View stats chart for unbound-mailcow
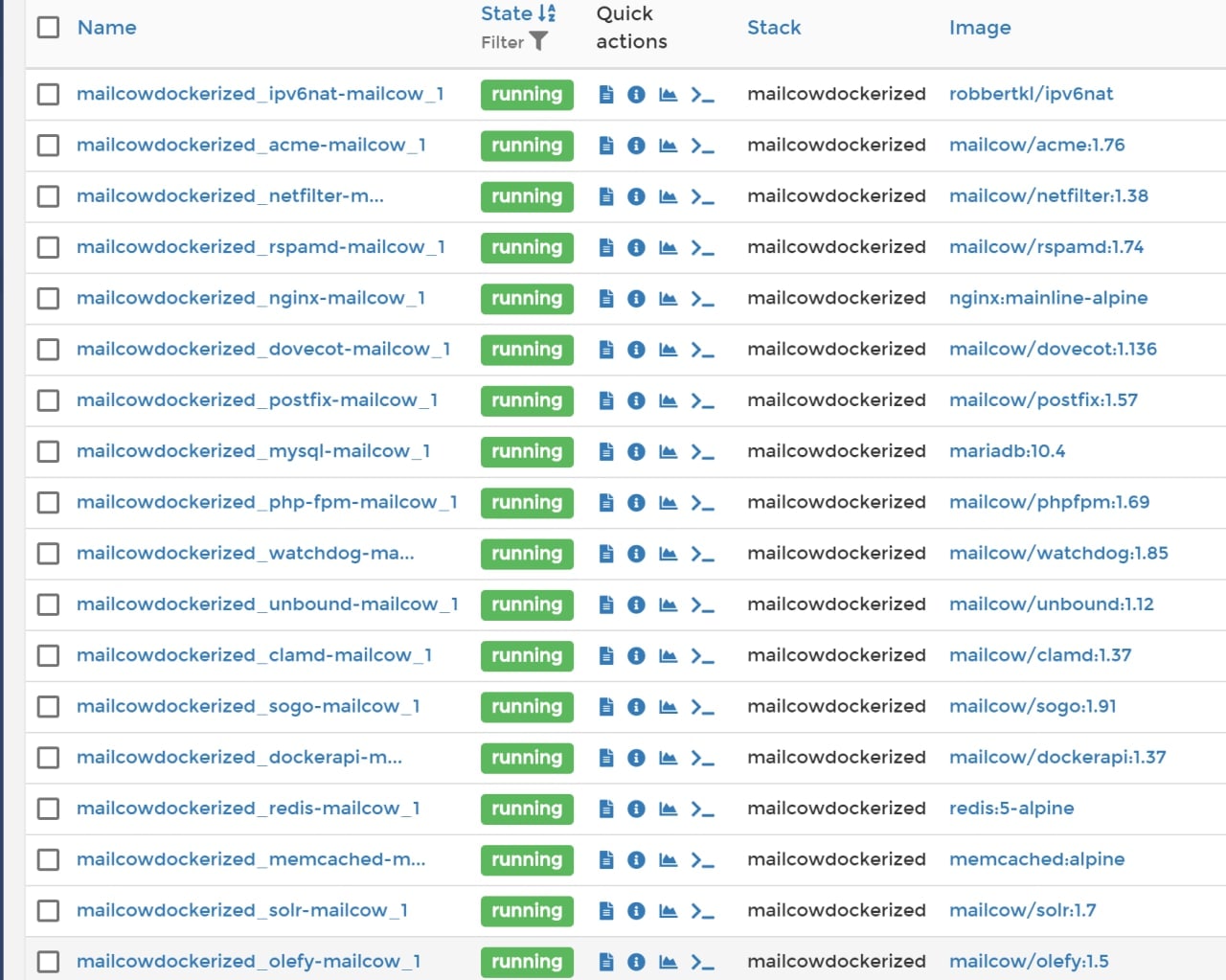 (x=669, y=604)
